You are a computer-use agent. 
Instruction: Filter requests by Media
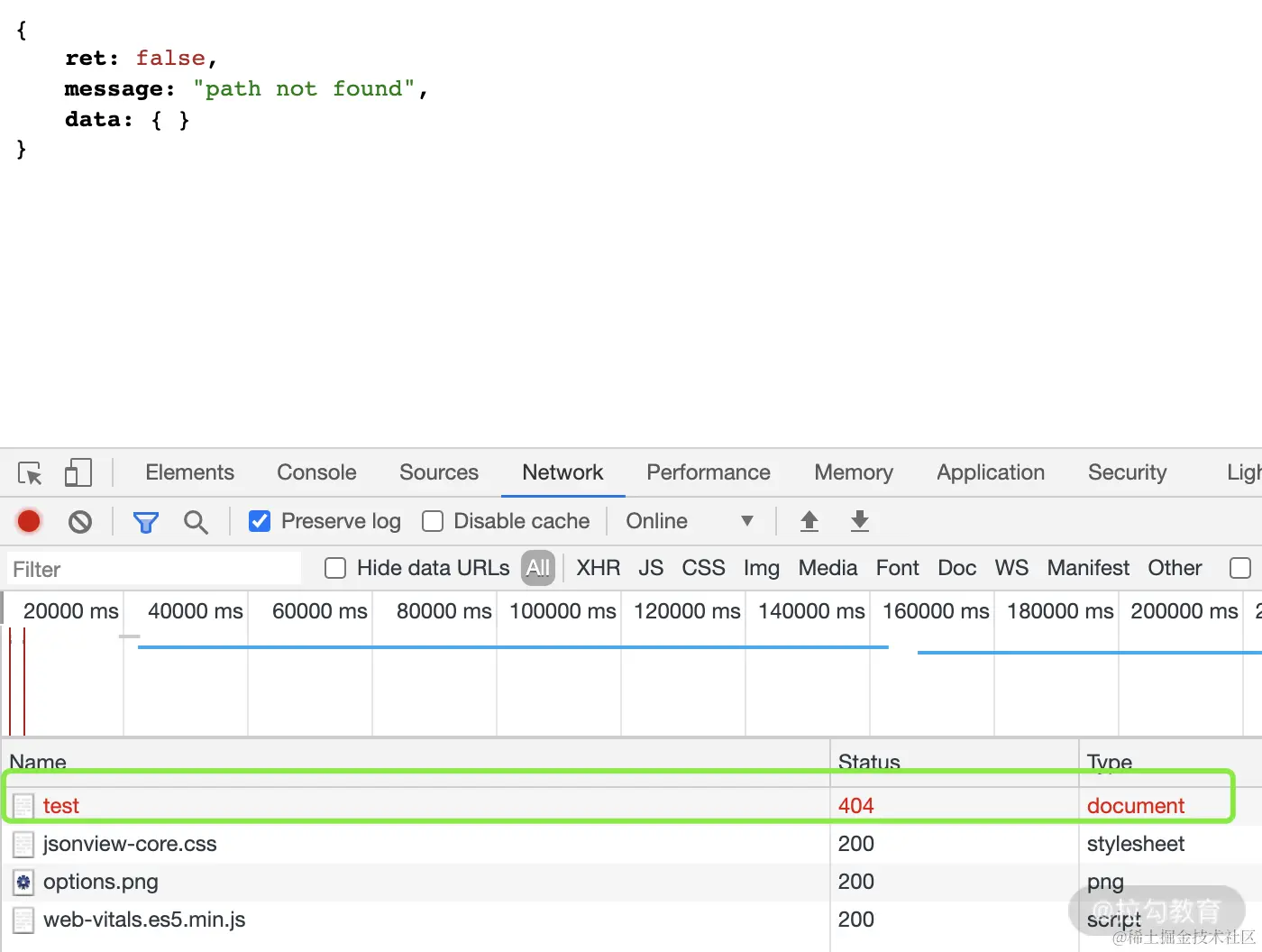[x=828, y=568]
